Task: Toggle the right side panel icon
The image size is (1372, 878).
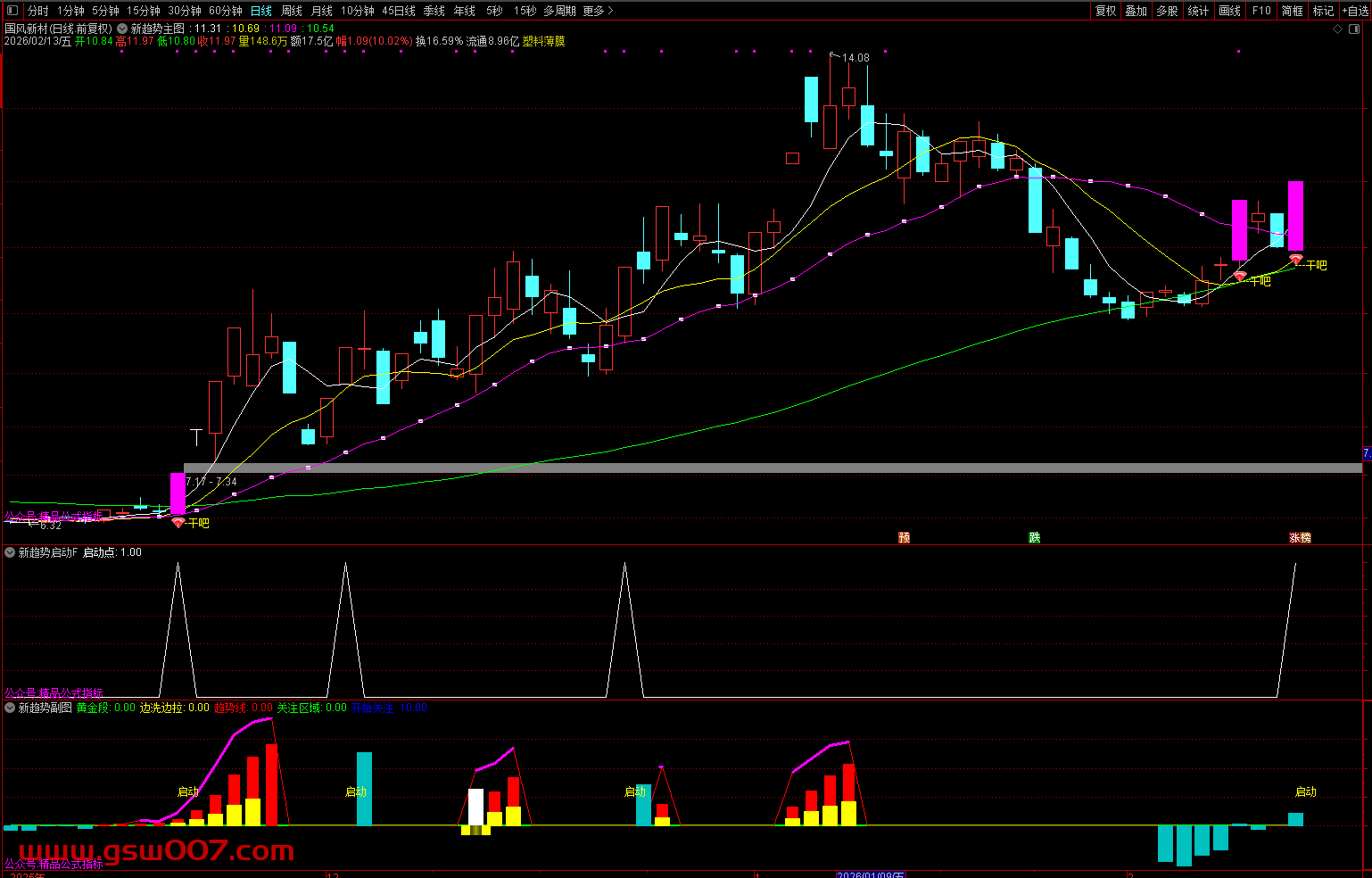Action: [1355, 29]
